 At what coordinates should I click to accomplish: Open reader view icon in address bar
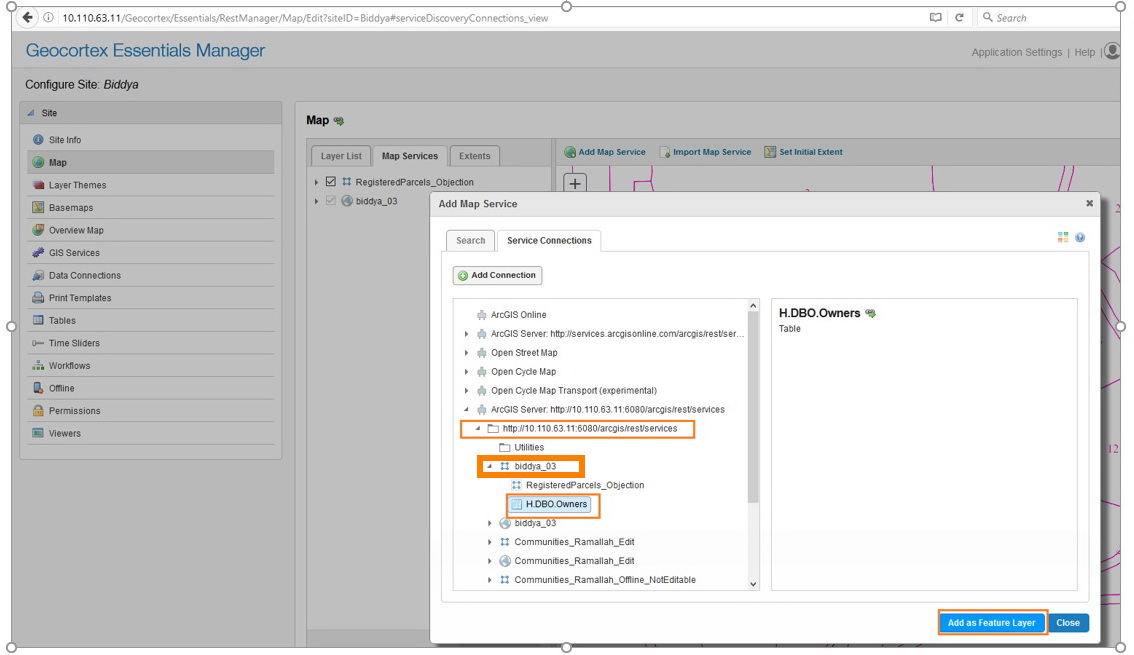[935, 17]
